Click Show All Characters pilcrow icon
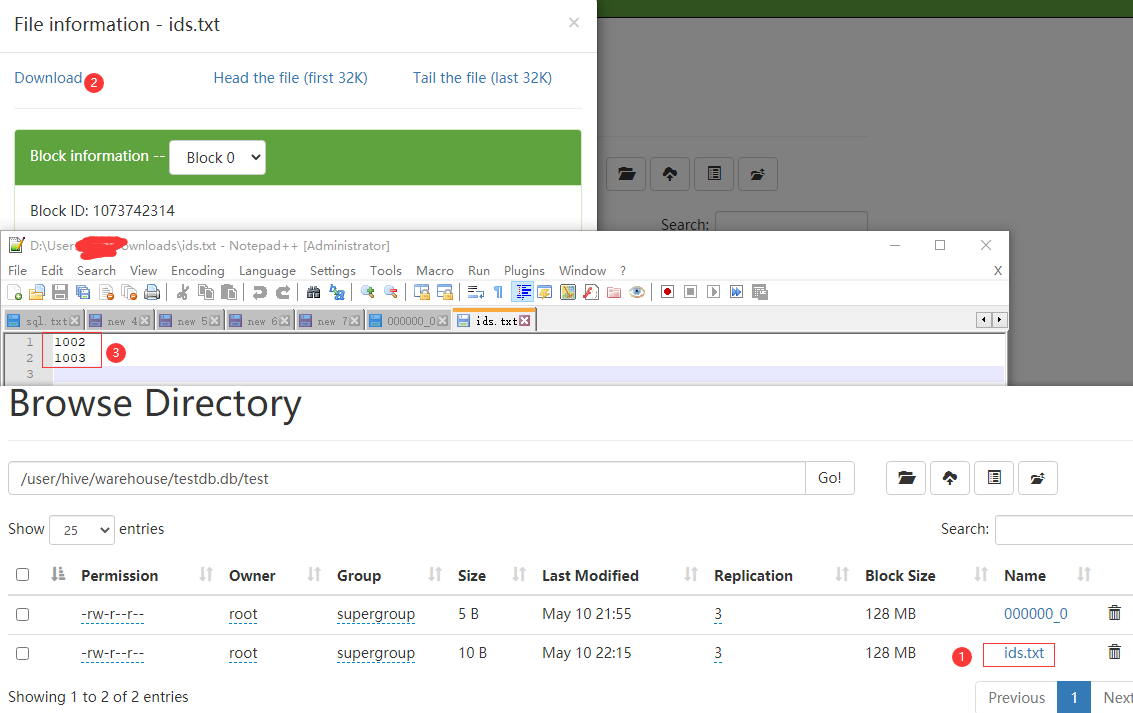Screen dimensions: 1133x713 pyautogui.click(x=498, y=292)
